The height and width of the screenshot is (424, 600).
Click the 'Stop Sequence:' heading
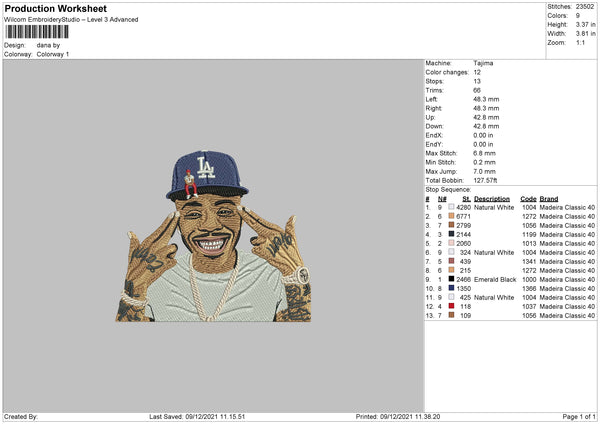coord(448,190)
